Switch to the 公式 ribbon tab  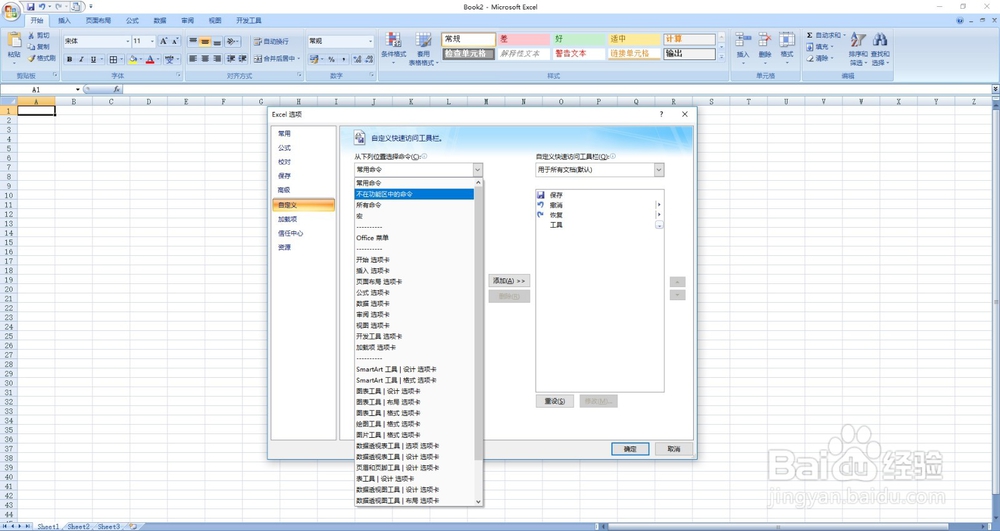pyautogui.click(x=132, y=20)
